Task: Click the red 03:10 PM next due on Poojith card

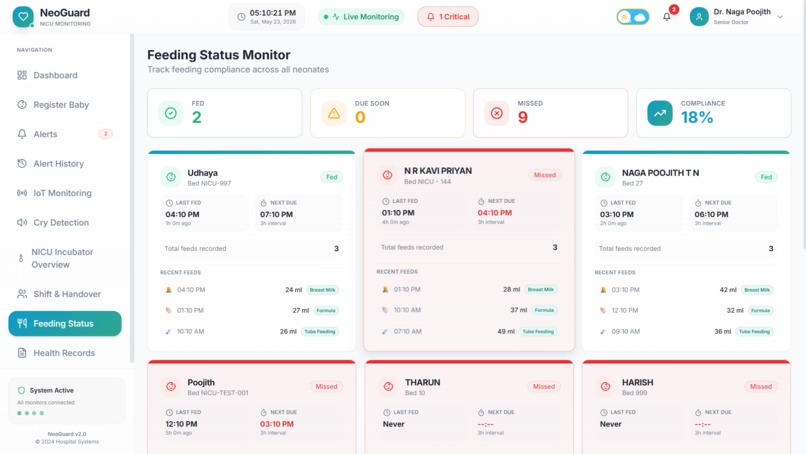Action: 277,424
